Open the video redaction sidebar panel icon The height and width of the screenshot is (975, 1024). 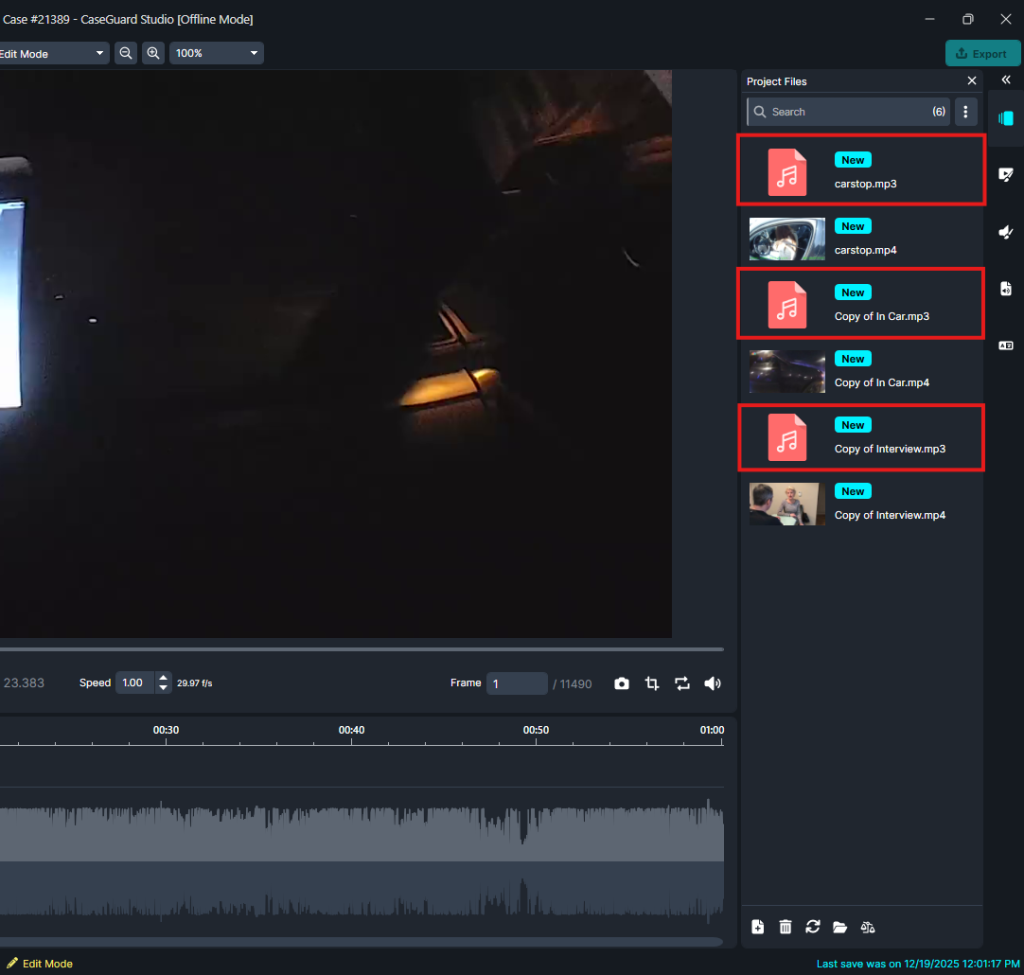pyautogui.click(x=1006, y=175)
